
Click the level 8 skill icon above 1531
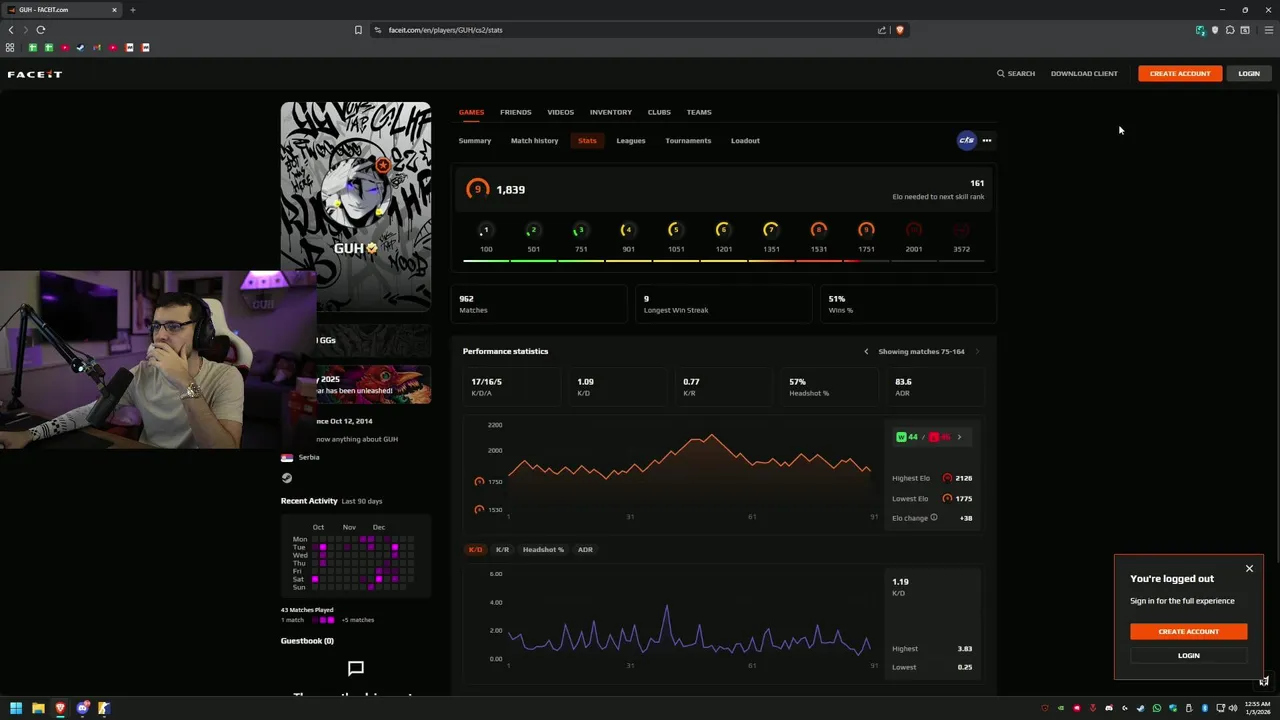818,230
